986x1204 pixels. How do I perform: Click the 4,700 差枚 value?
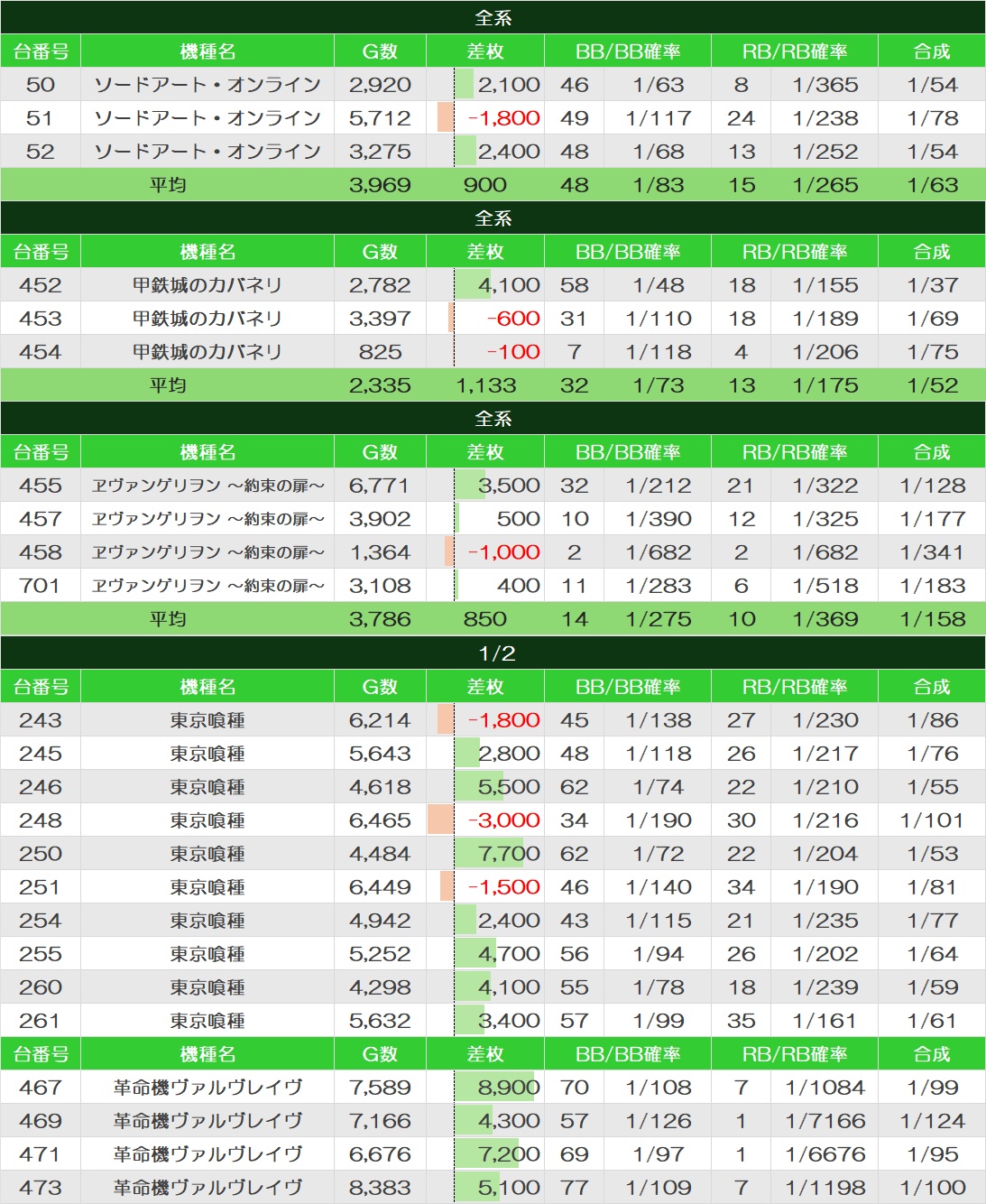509,954
